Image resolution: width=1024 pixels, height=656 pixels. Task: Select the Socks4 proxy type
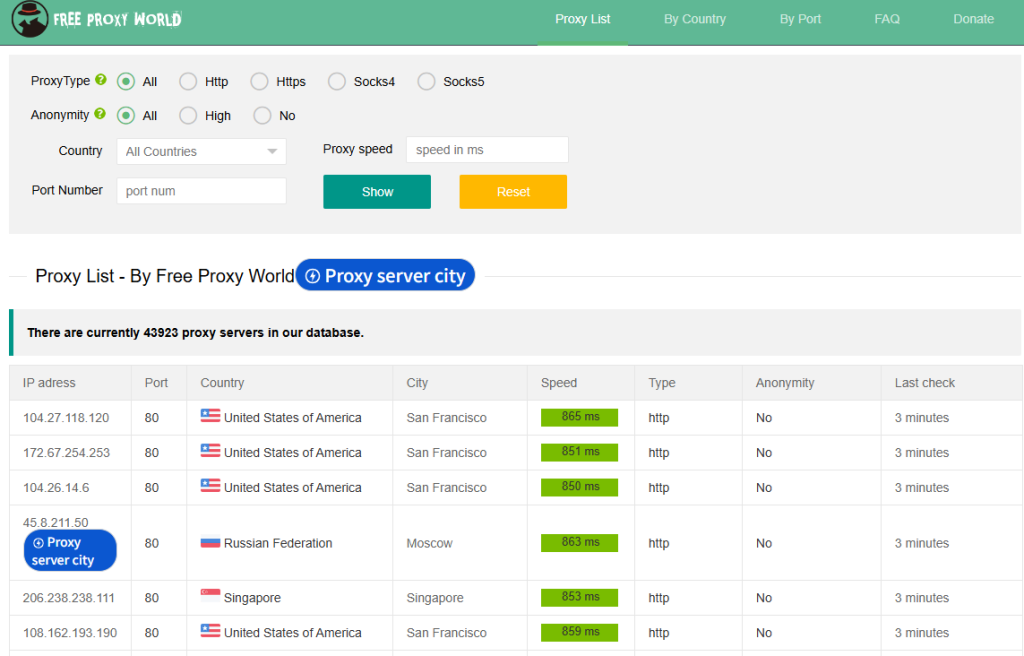click(x=337, y=82)
